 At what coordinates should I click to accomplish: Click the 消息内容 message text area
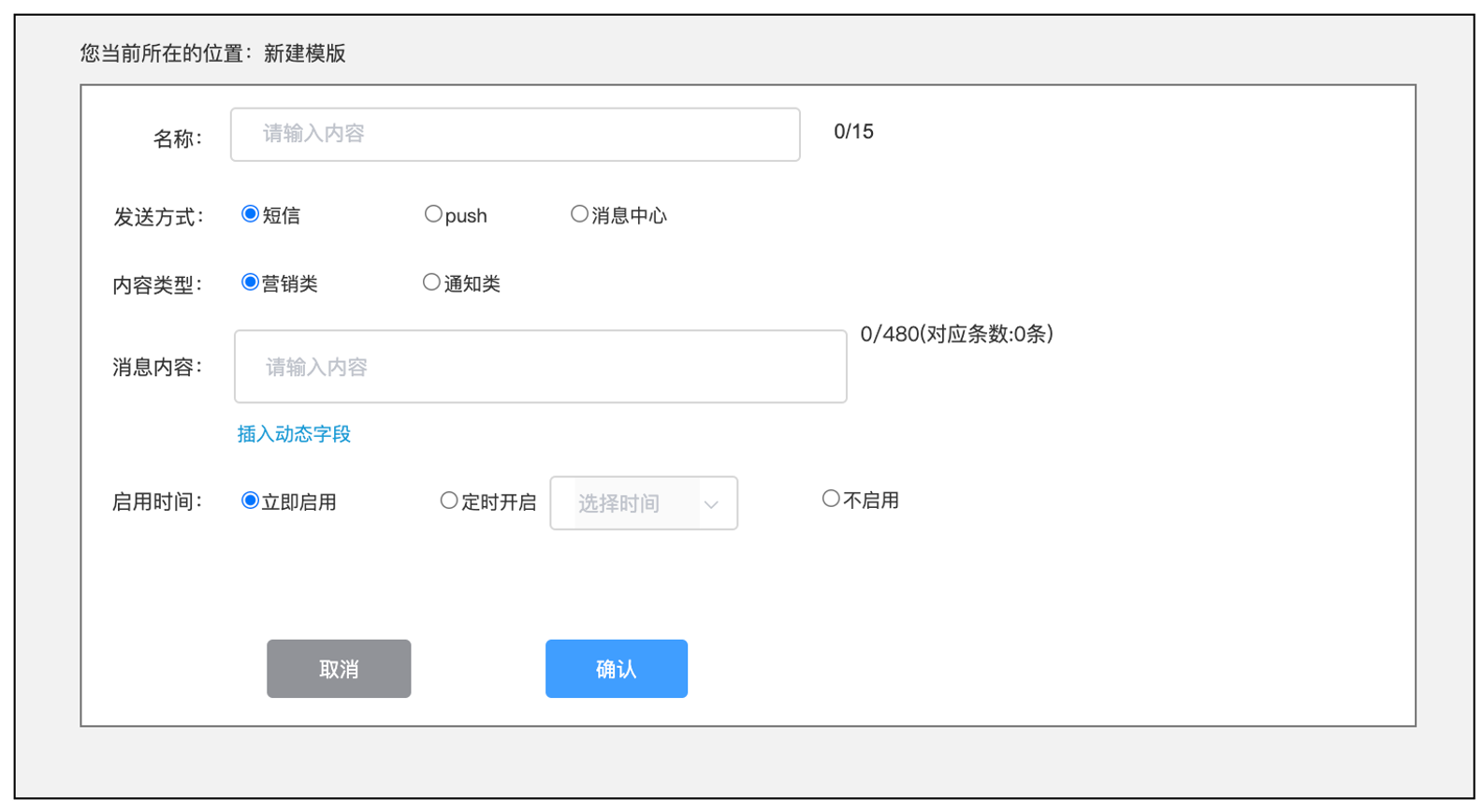541,367
